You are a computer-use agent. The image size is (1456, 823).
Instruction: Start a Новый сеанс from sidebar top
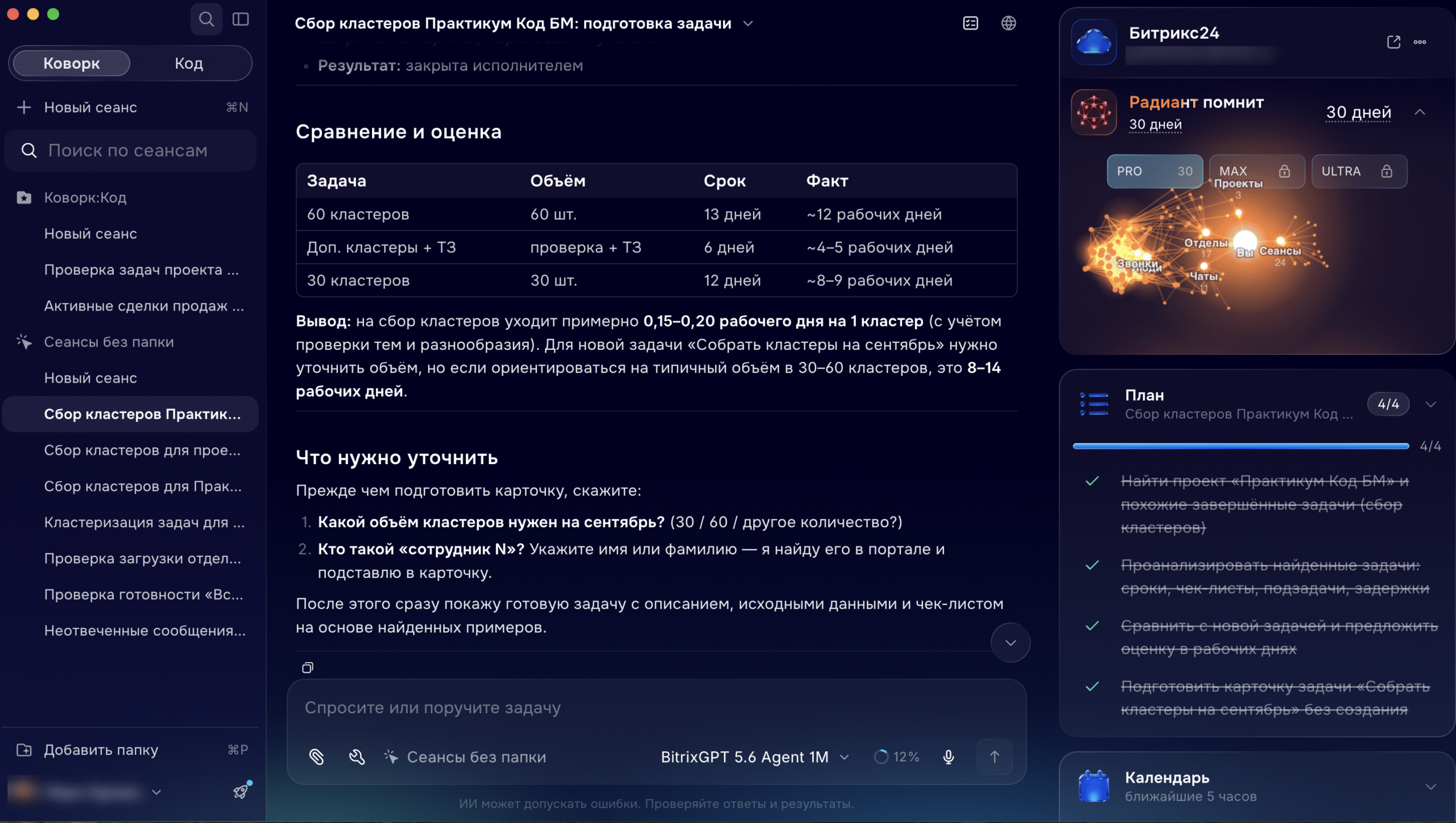click(x=130, y=107)
